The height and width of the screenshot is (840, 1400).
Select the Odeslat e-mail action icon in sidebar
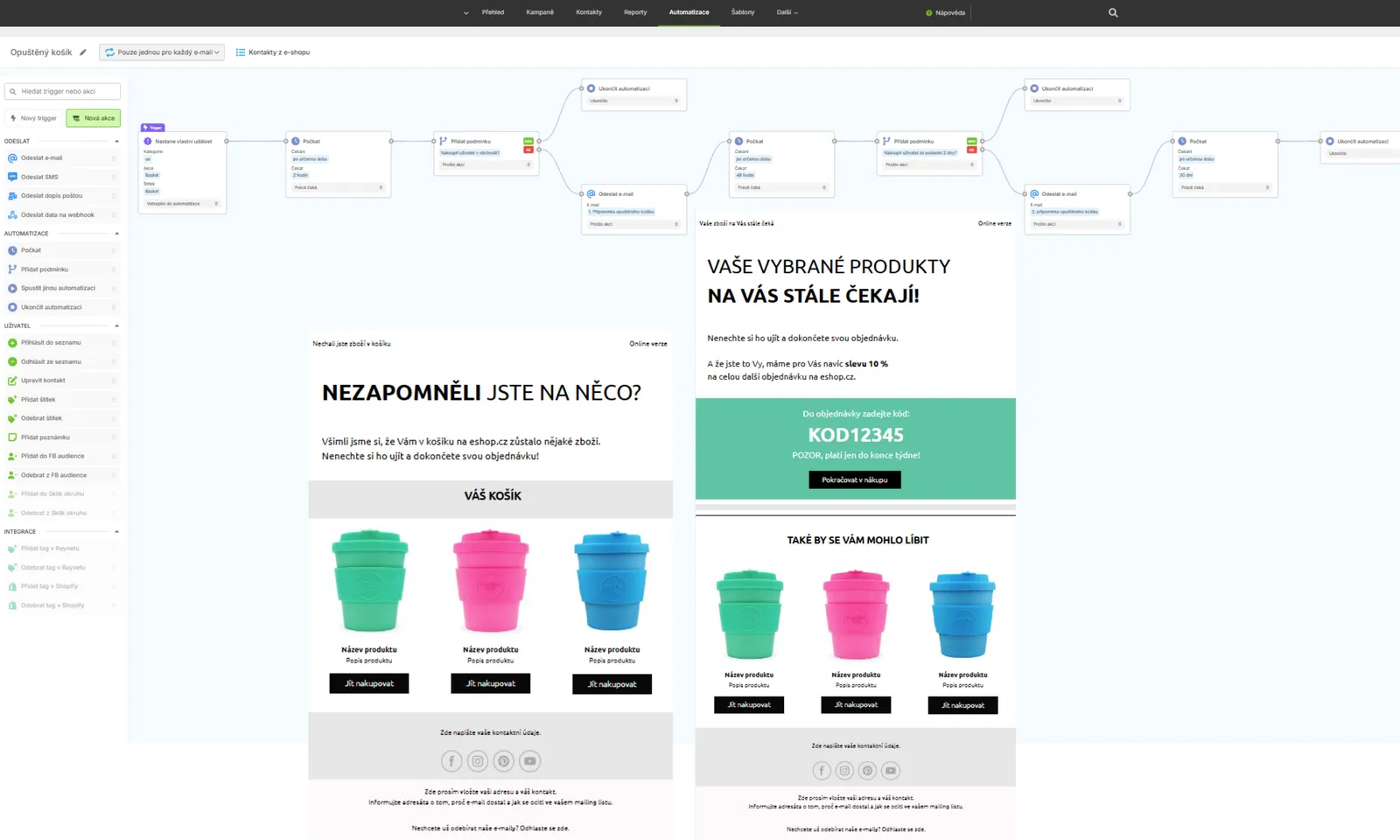tap(12, 158)
